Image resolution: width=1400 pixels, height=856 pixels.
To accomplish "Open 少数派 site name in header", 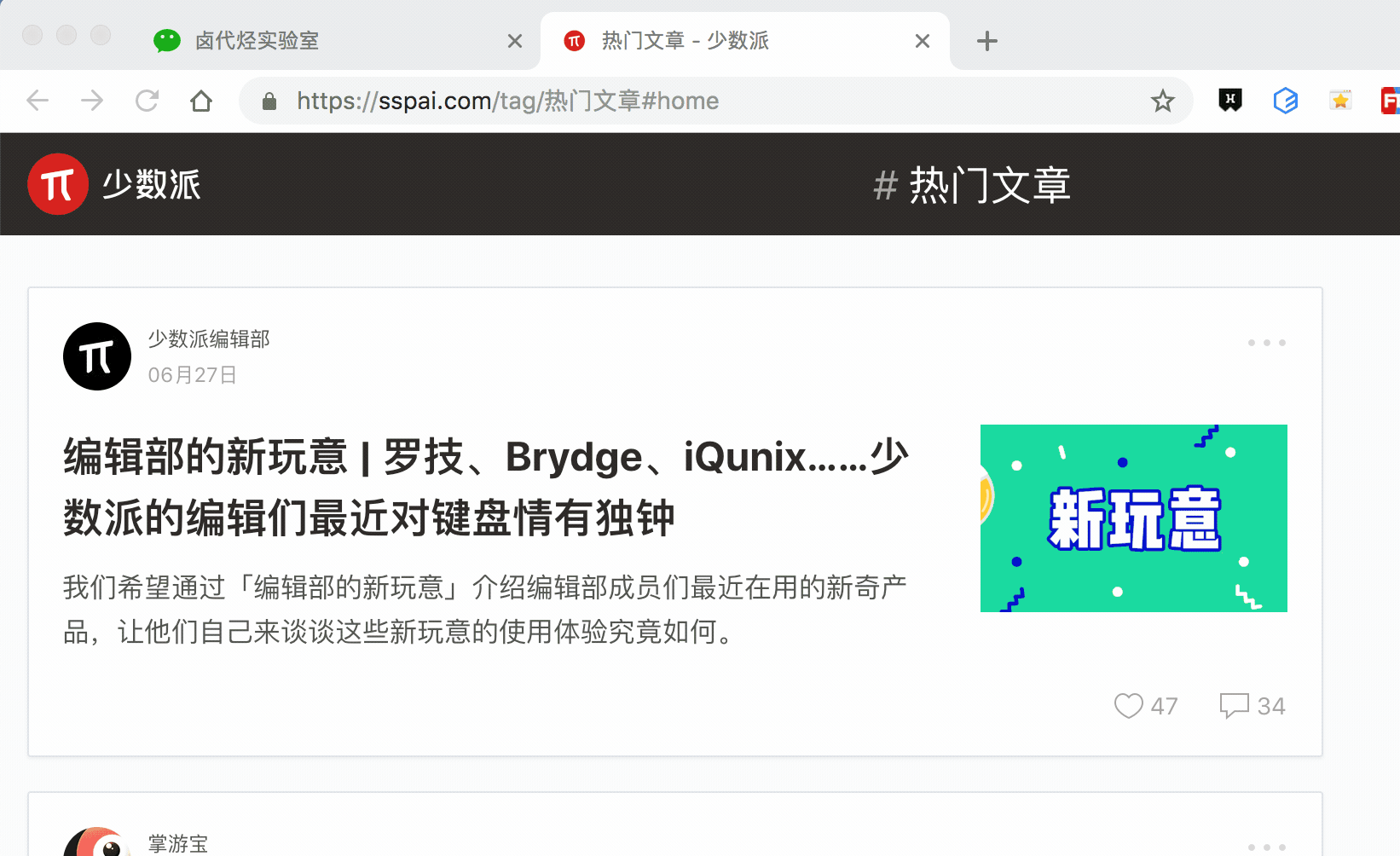I will [x=152, y=184].
